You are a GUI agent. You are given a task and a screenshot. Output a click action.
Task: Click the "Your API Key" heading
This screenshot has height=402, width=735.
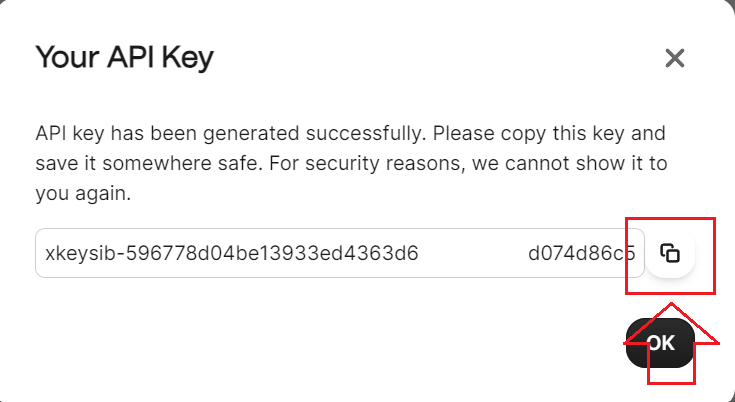coord(124,58)
